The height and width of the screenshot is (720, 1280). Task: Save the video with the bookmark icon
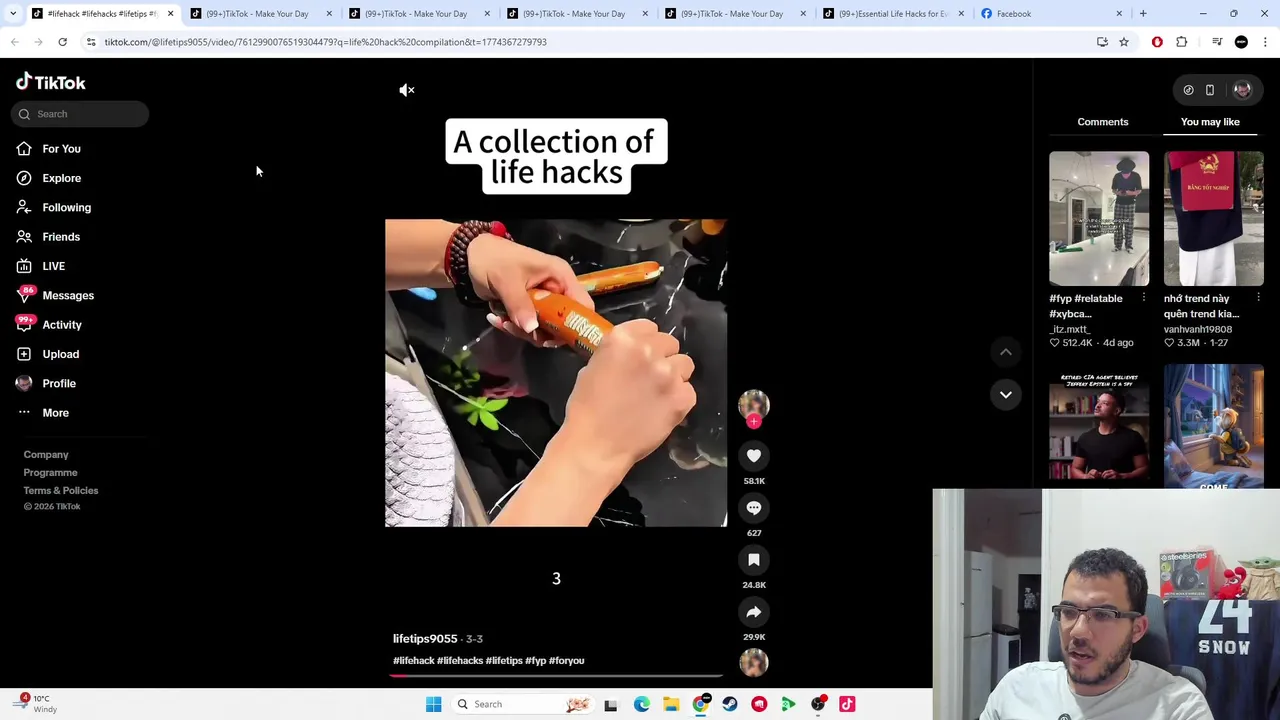754,560
